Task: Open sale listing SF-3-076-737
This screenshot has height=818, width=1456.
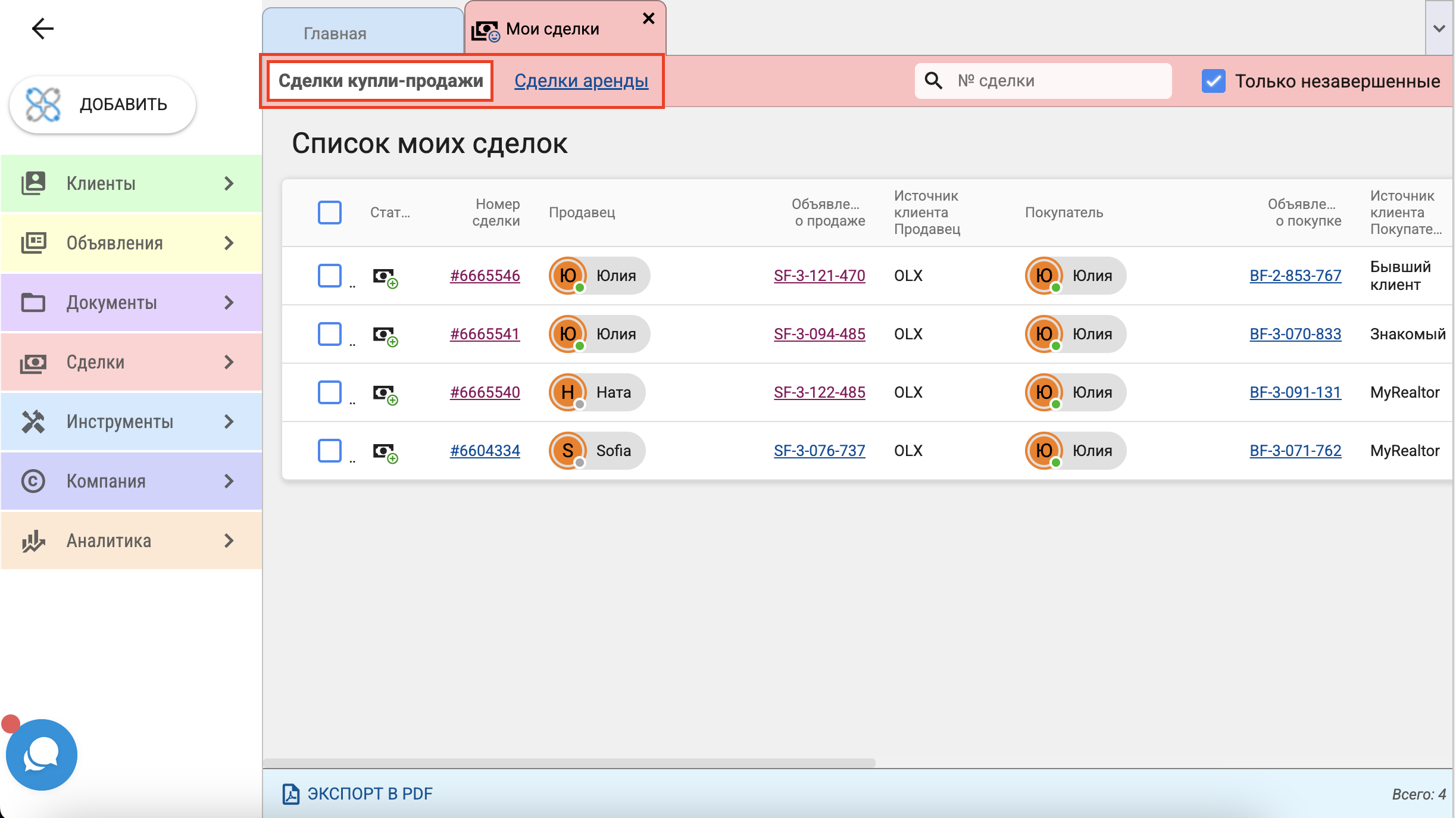Action: [x=820, y=451]
